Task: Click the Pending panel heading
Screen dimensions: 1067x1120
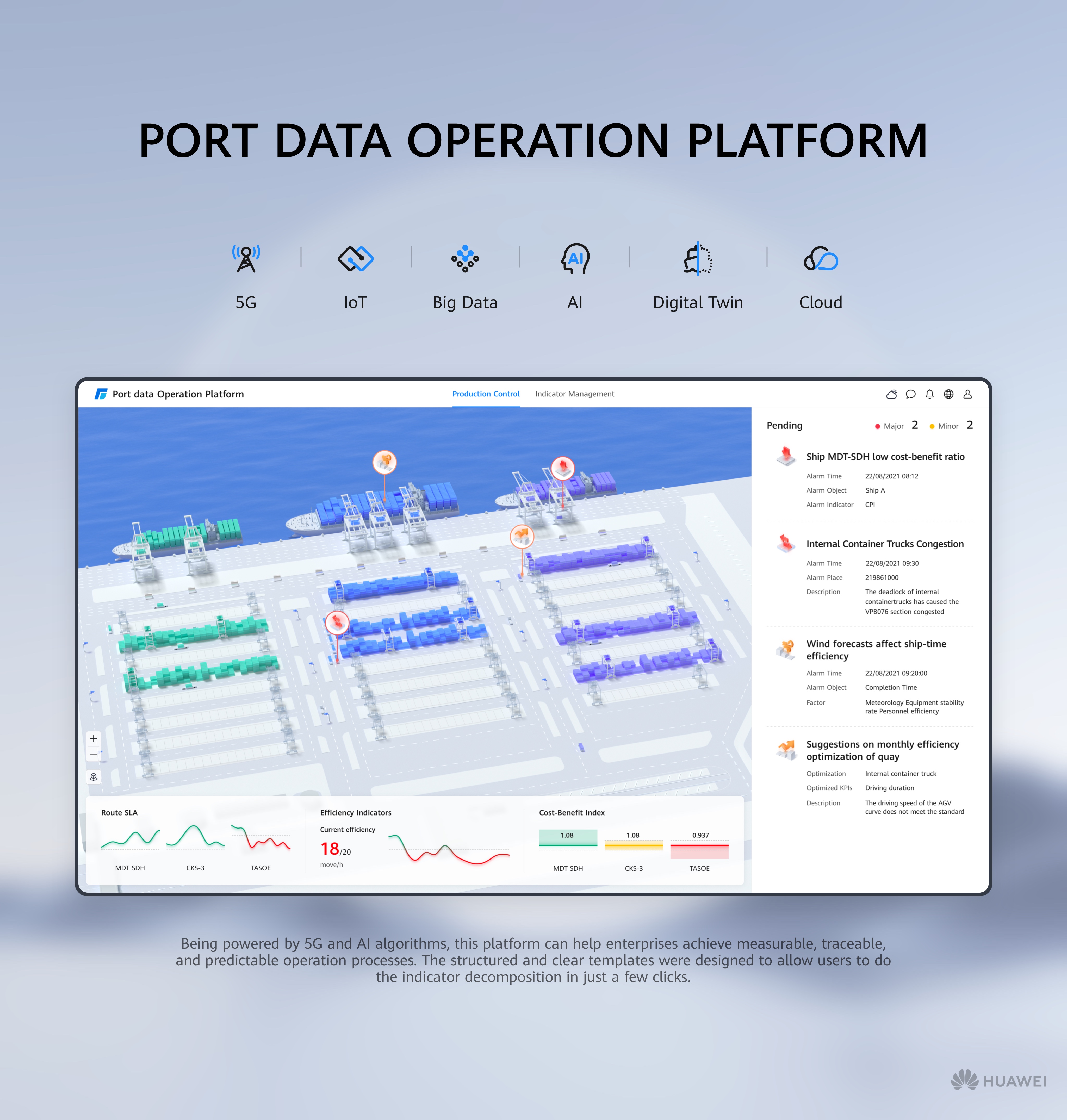Action: 785,426
